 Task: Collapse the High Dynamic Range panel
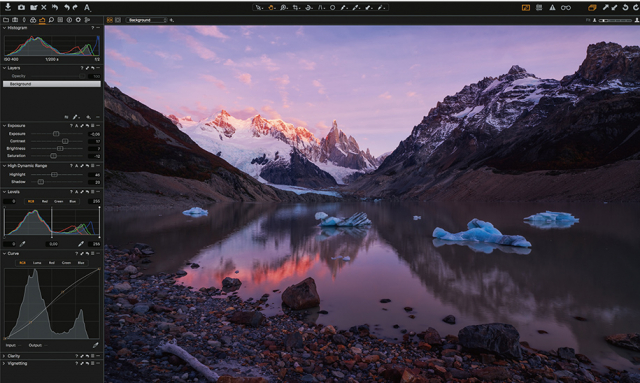tap(4, 165)
